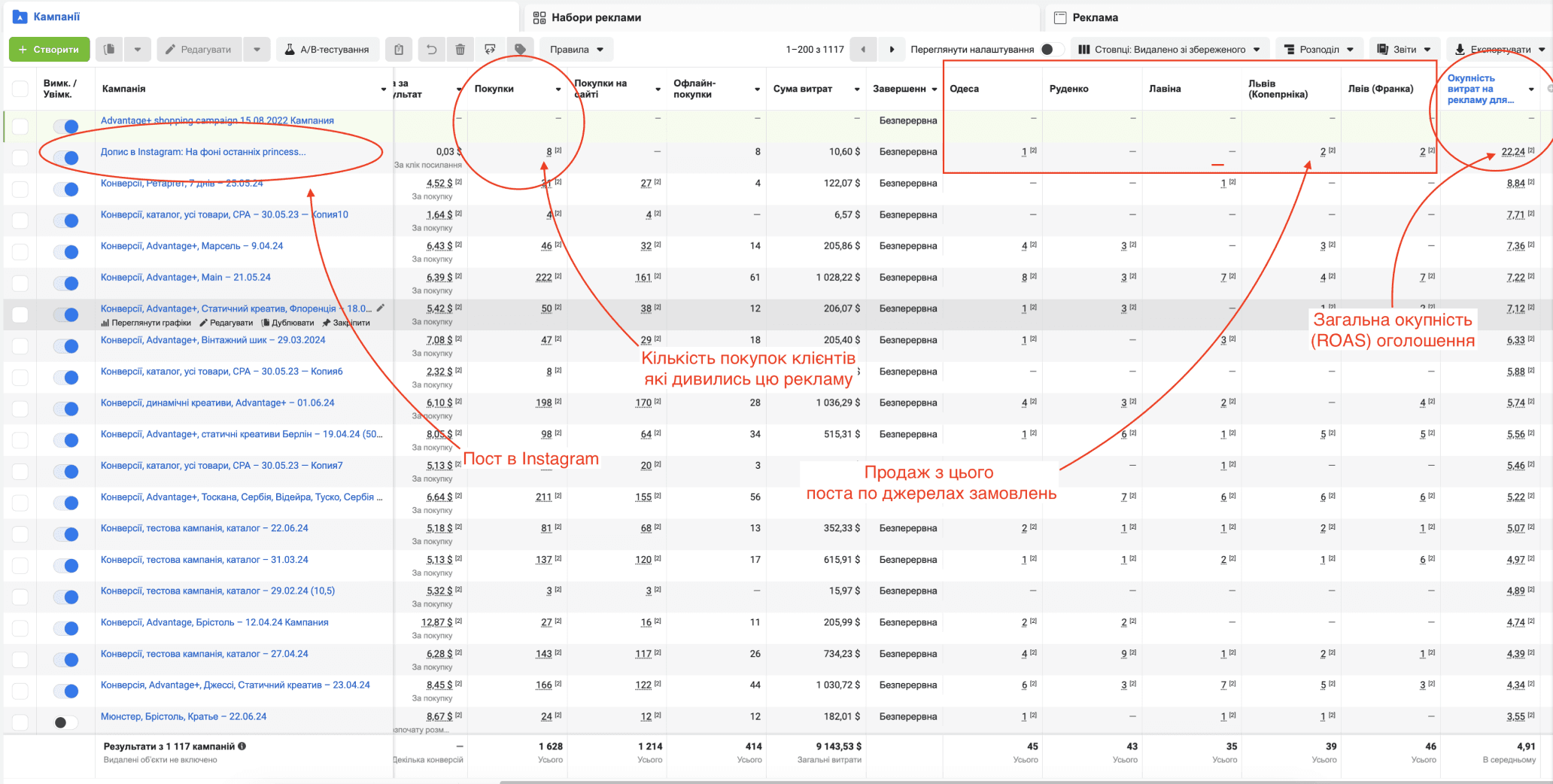Click the pencil icon beside the Флоренція campaign name
1553x784 pixels.
(x=381, y=308)
